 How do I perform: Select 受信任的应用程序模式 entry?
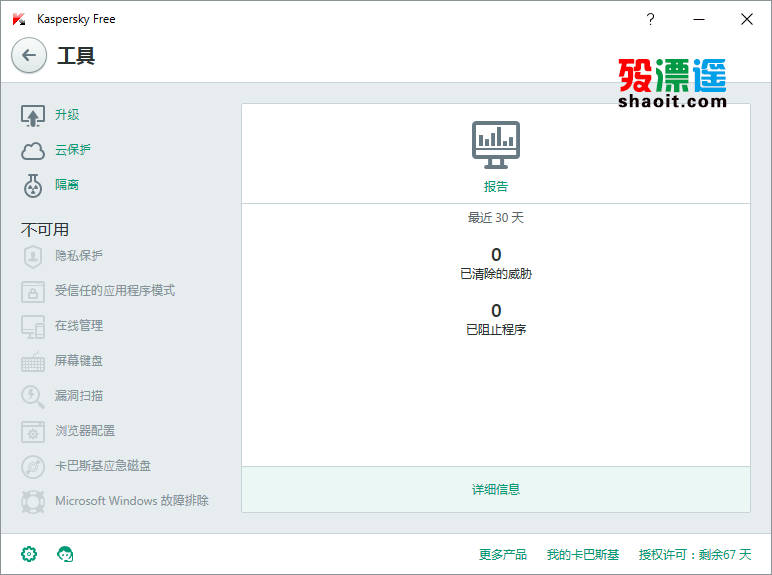pos(115,290)
